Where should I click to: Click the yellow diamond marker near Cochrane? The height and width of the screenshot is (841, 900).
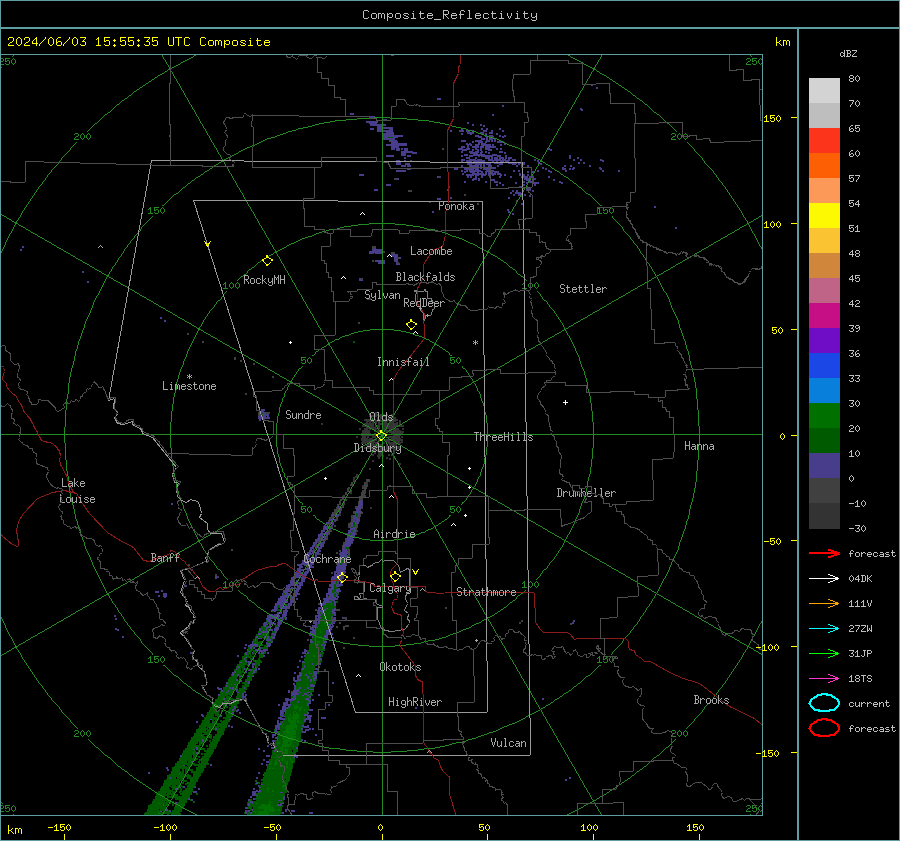(x=342, y=577)
